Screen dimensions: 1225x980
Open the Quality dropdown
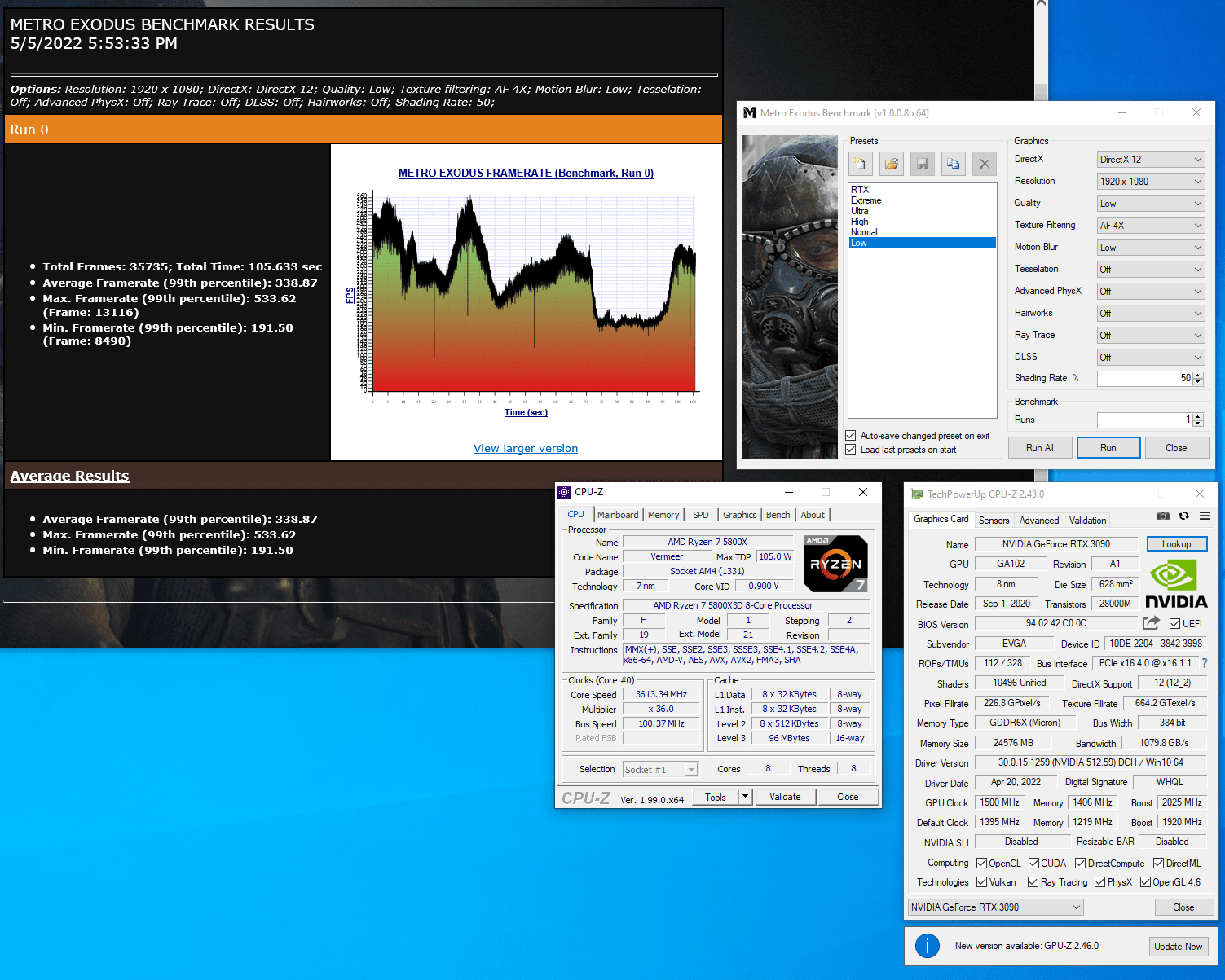[x=1151, y=204]
